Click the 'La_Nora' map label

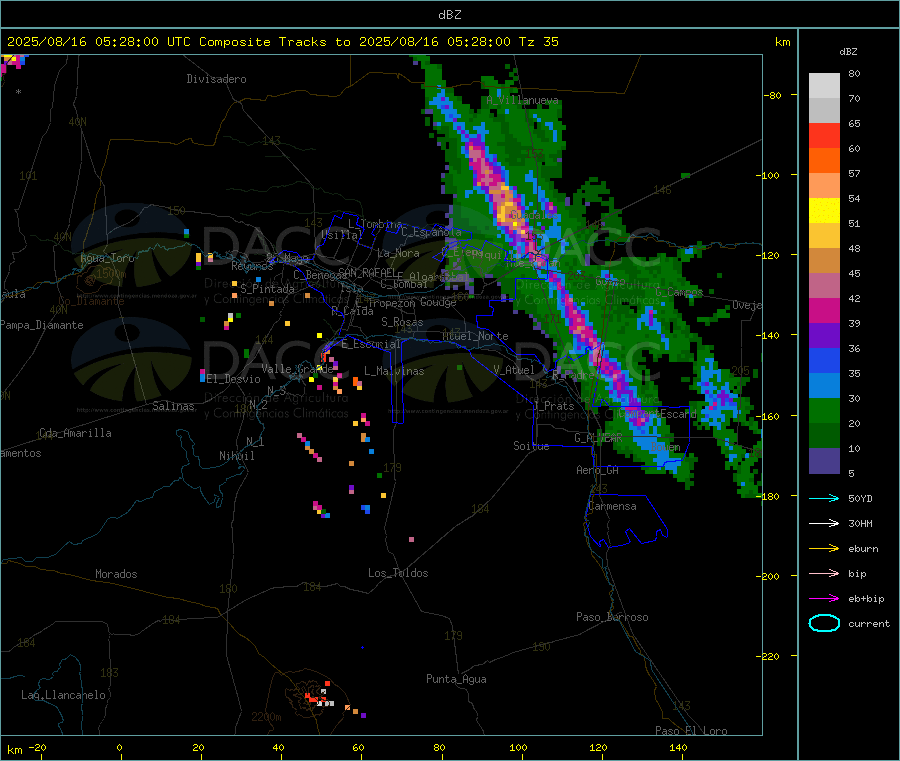(x=398, y=253)
